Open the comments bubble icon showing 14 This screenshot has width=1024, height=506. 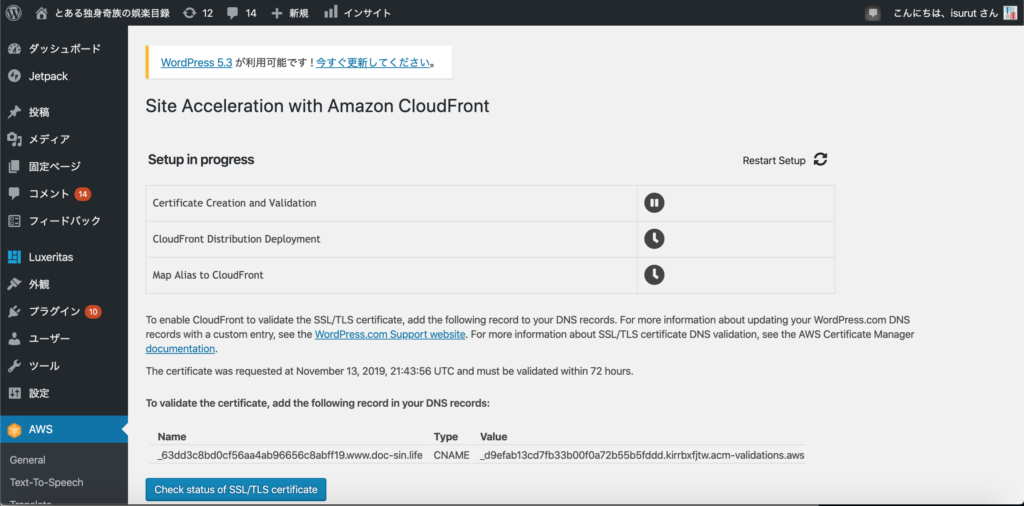click(x=242, y=12)
